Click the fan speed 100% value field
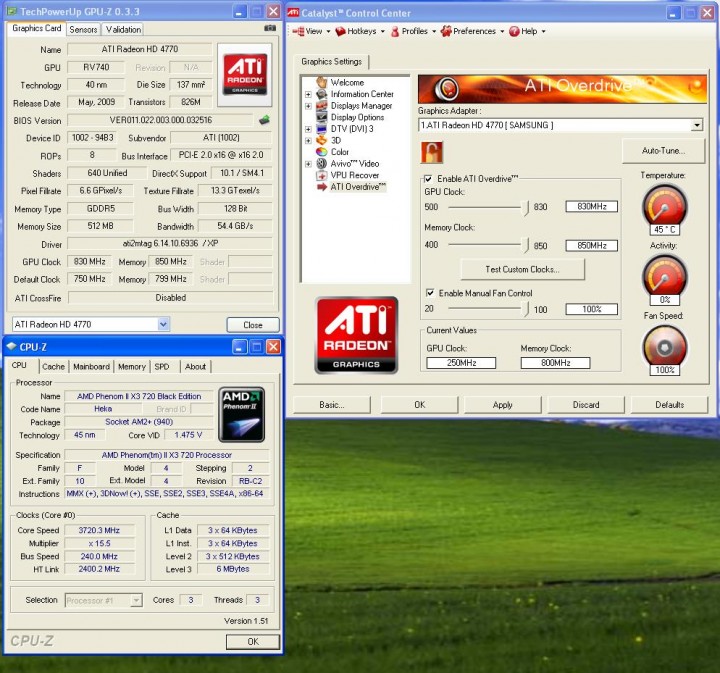Image resolution: width=720 pixels, height=673 pixels. 591,309
